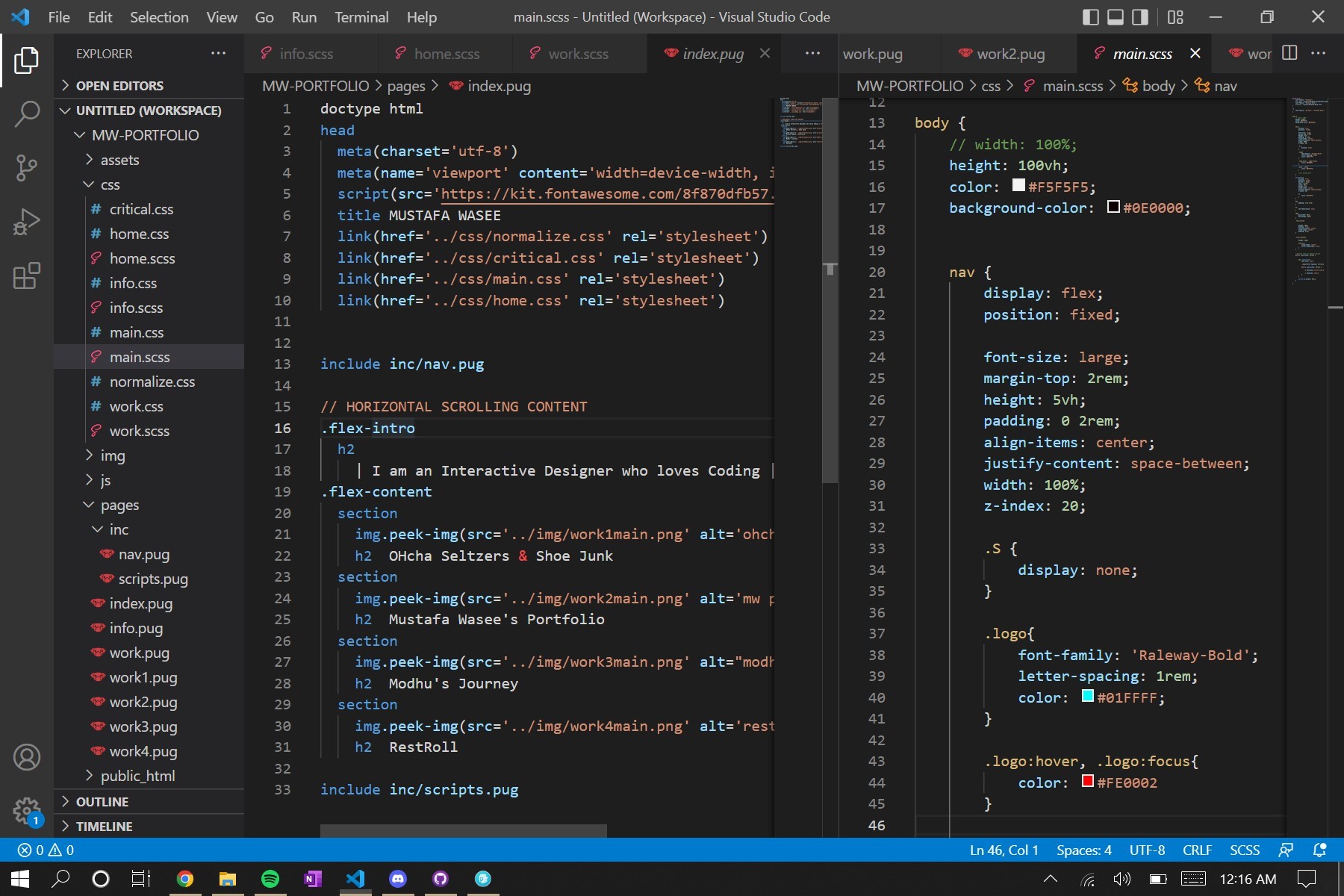
Task: Collapse the MW-PORTFOLIO folder
Action: (x=149, y=135)
